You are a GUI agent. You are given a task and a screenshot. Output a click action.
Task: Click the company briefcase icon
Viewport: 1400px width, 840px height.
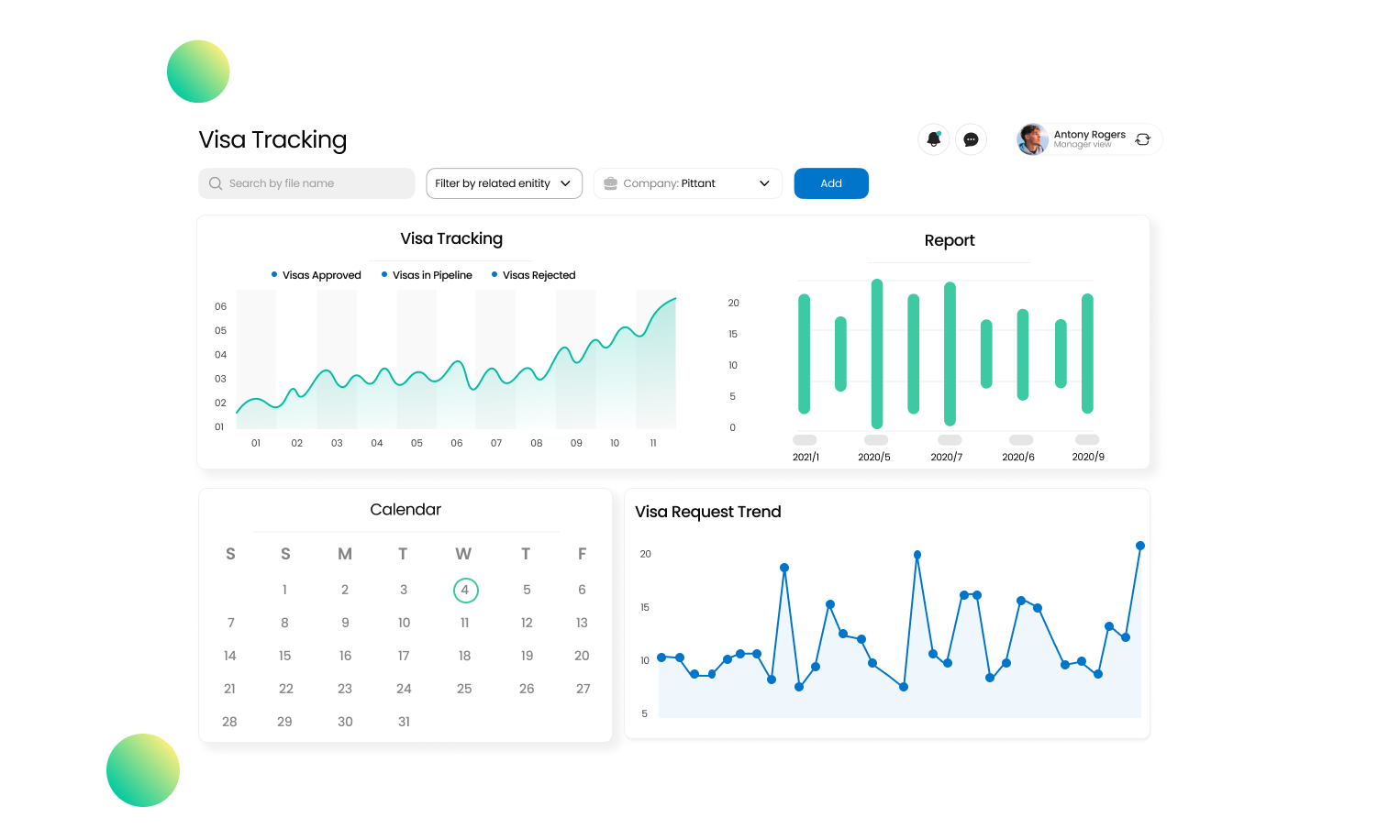point(611,183)
